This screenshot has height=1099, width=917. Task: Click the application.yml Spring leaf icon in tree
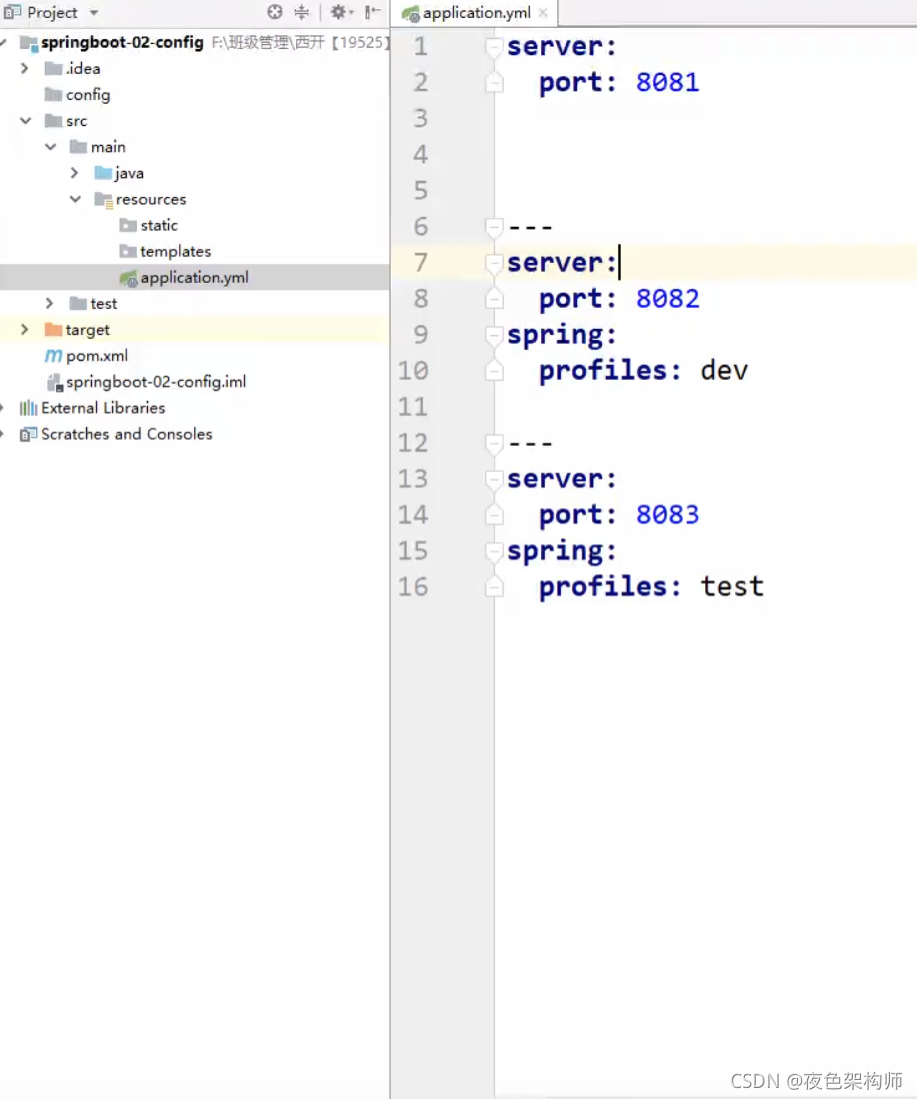click(128, 278)
